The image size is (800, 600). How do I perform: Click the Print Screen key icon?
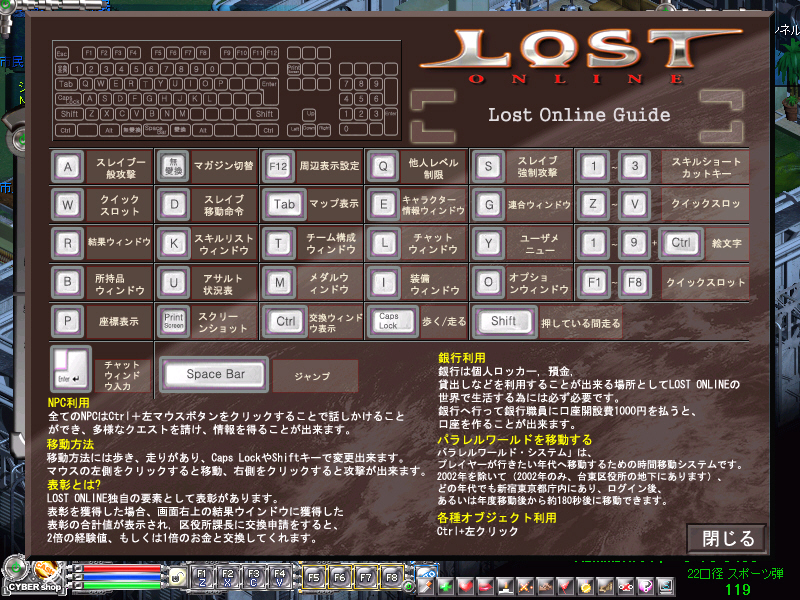(x=173, y=321)
